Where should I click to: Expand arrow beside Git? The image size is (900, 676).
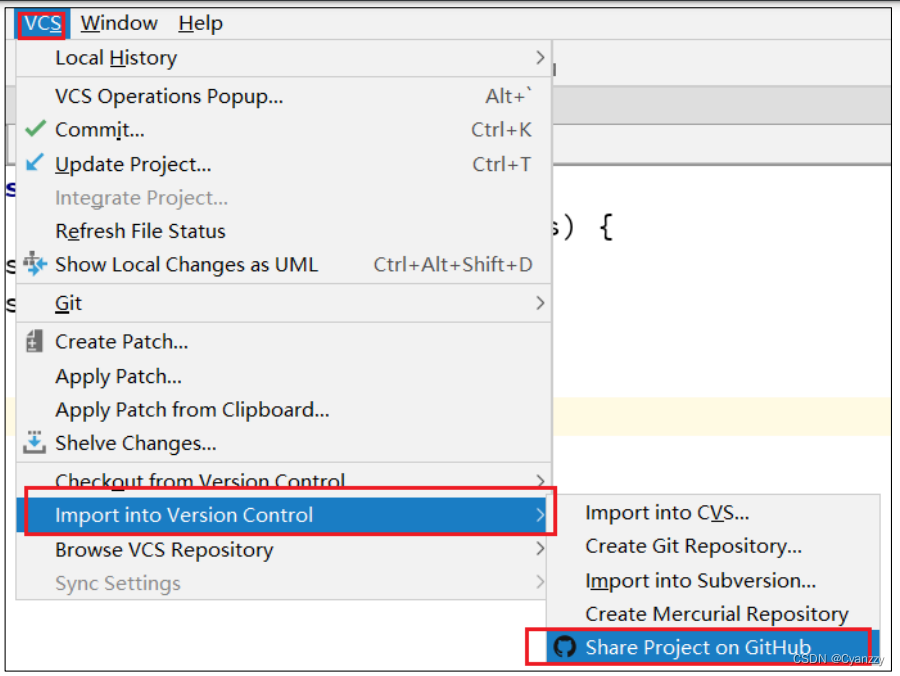pos(540,303)
